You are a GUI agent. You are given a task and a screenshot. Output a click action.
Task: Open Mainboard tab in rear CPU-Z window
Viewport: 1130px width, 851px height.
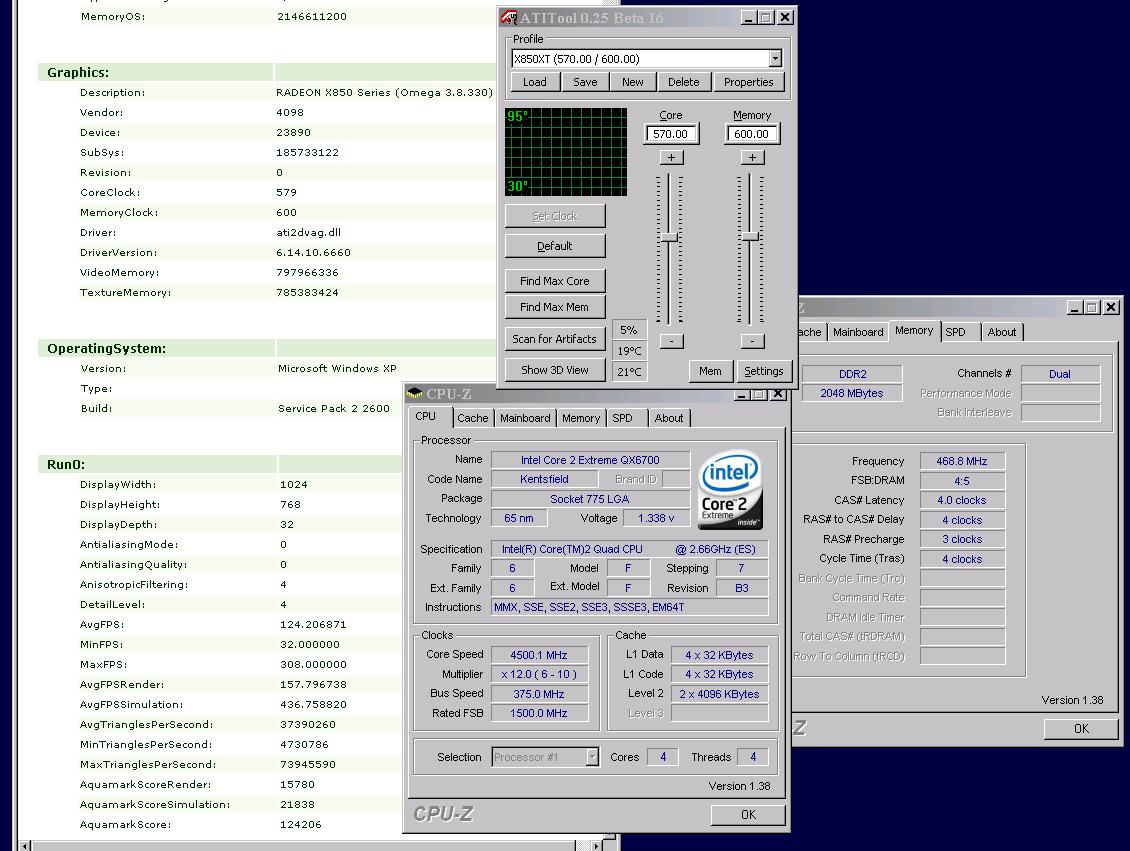858,332
